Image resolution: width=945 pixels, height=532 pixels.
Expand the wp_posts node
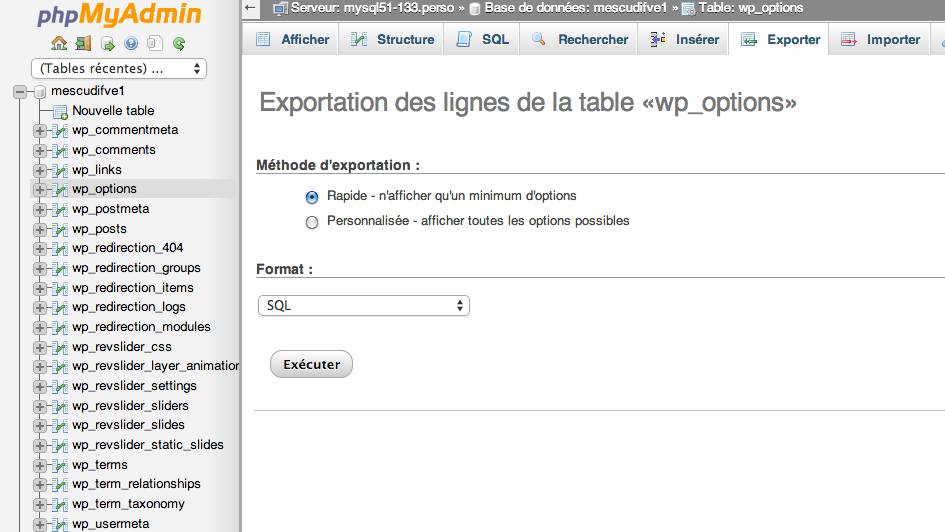click(x=40, y=230)
